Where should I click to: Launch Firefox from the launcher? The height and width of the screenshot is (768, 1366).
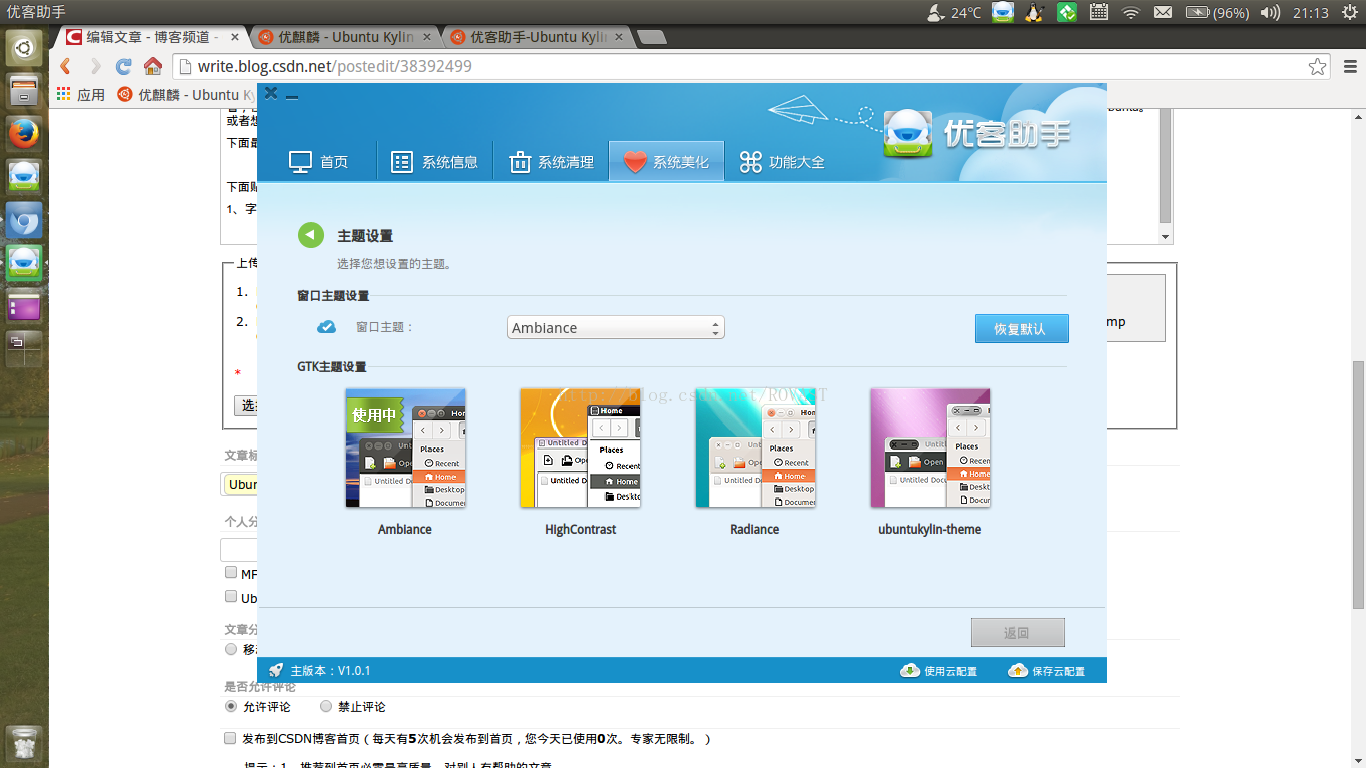24,134
